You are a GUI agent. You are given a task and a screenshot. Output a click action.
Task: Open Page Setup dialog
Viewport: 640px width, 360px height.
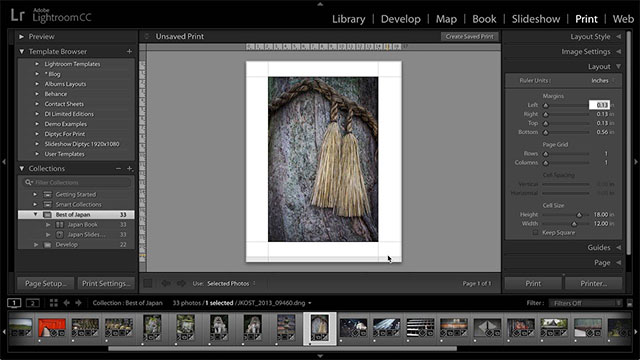(x=46, y=283)
